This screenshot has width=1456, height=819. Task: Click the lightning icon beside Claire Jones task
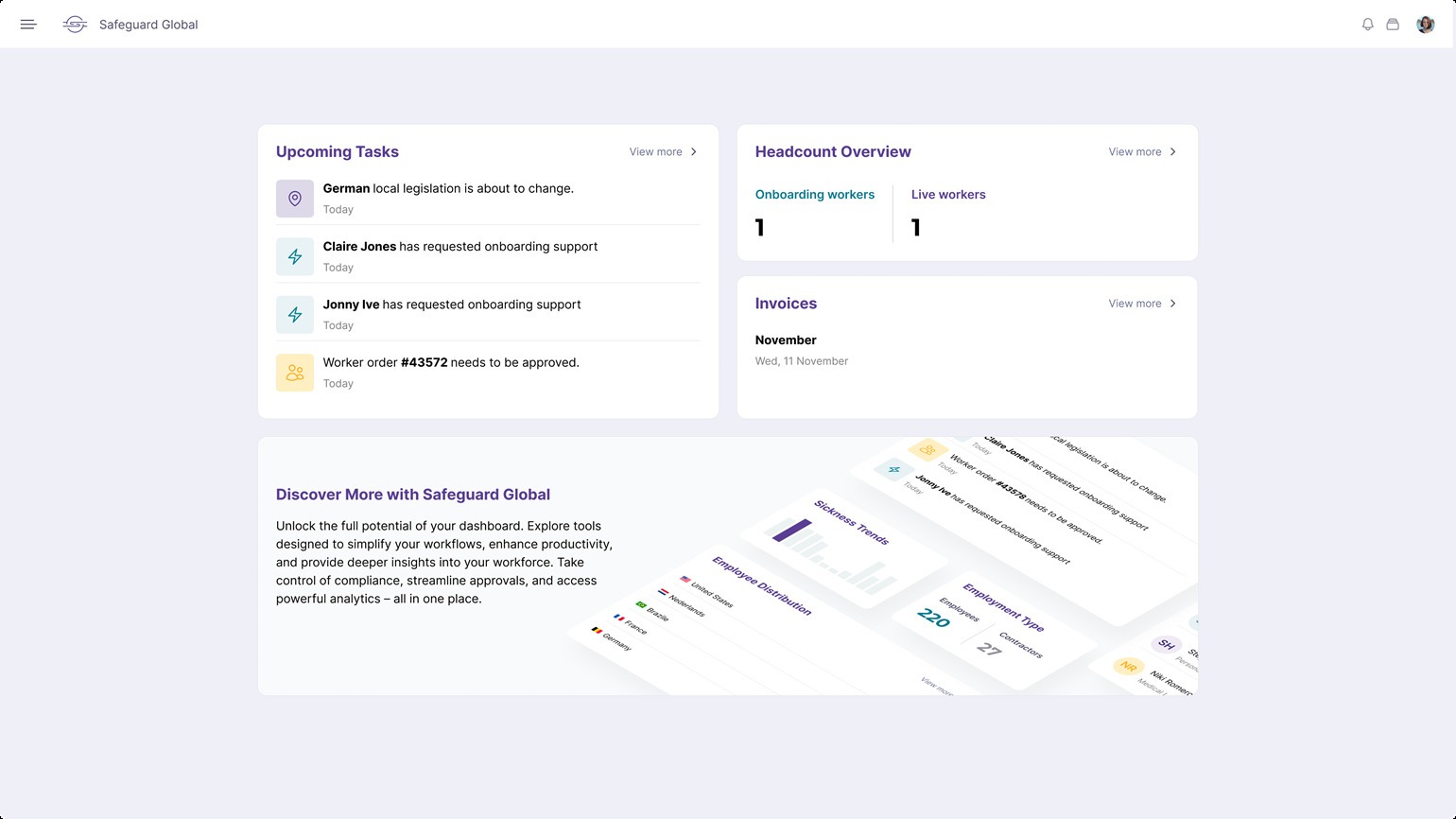point(294,255)
